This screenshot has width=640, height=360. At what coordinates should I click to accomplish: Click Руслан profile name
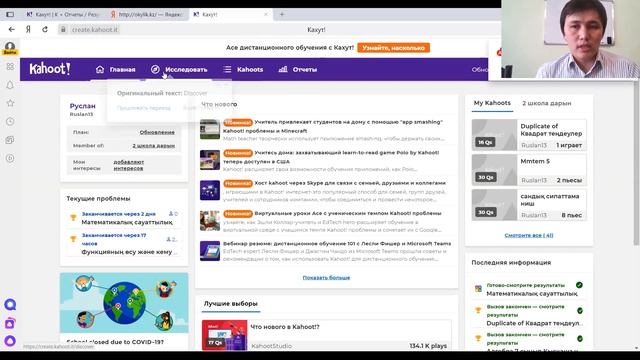82,106
